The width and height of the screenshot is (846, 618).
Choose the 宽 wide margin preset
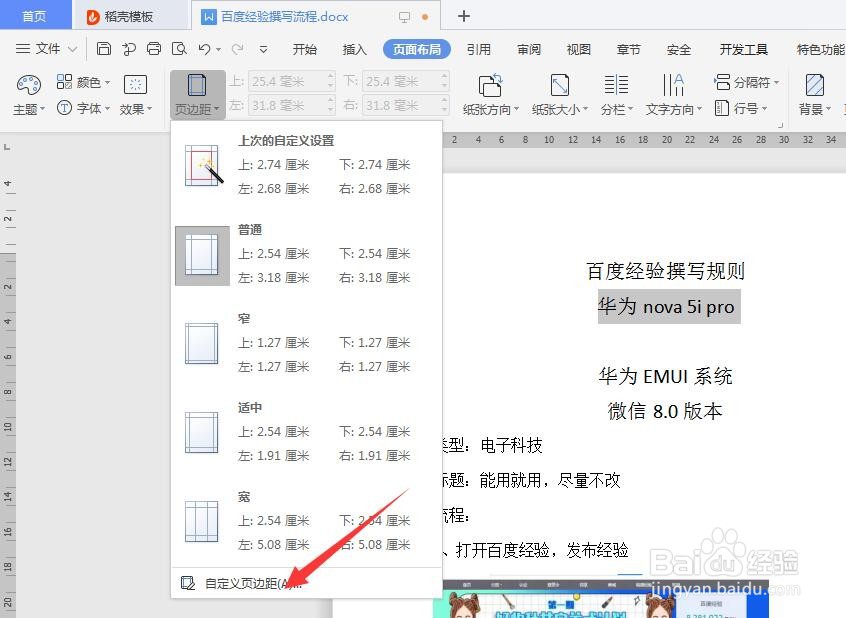[x=306, y=521]
